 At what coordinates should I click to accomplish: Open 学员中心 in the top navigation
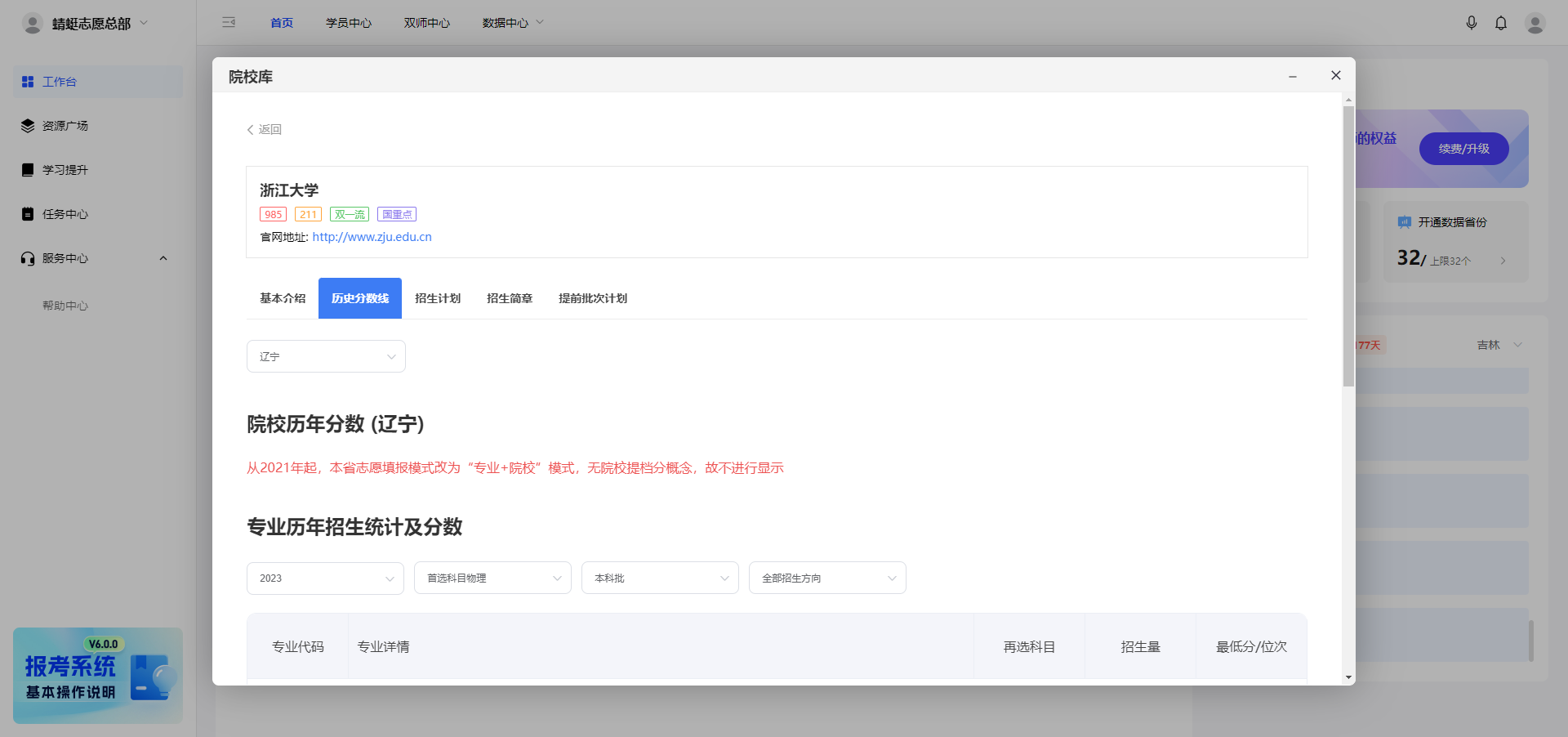click(349, 23)
